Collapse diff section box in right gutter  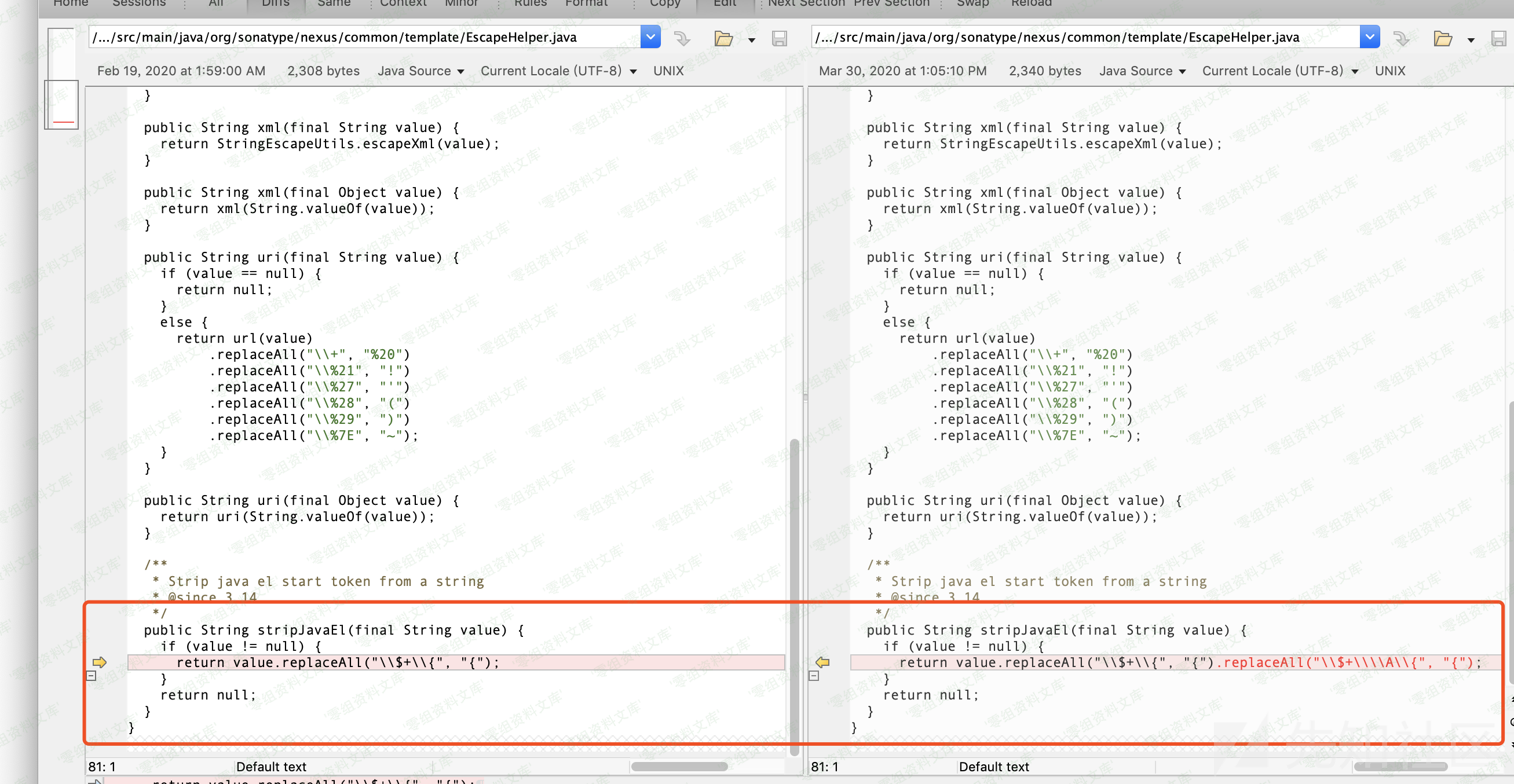[x=814, y=676]
